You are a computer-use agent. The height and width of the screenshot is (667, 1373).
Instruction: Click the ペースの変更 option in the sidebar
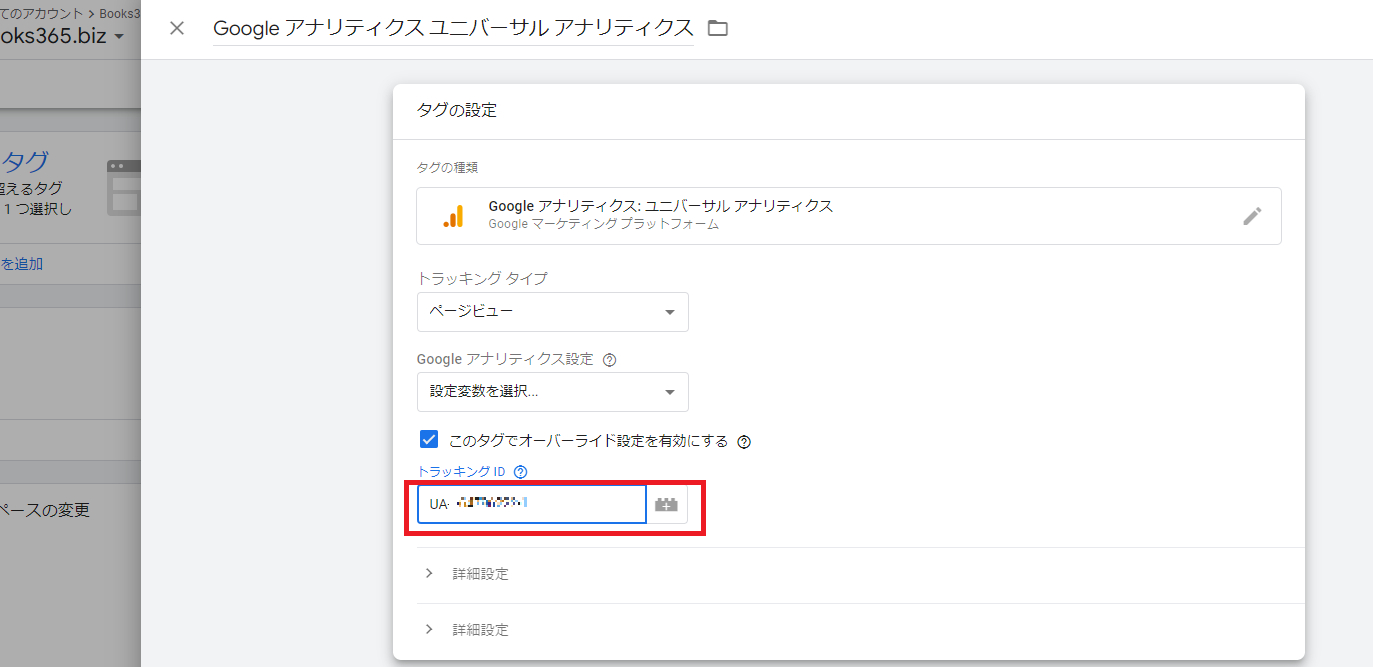(44, 508)
